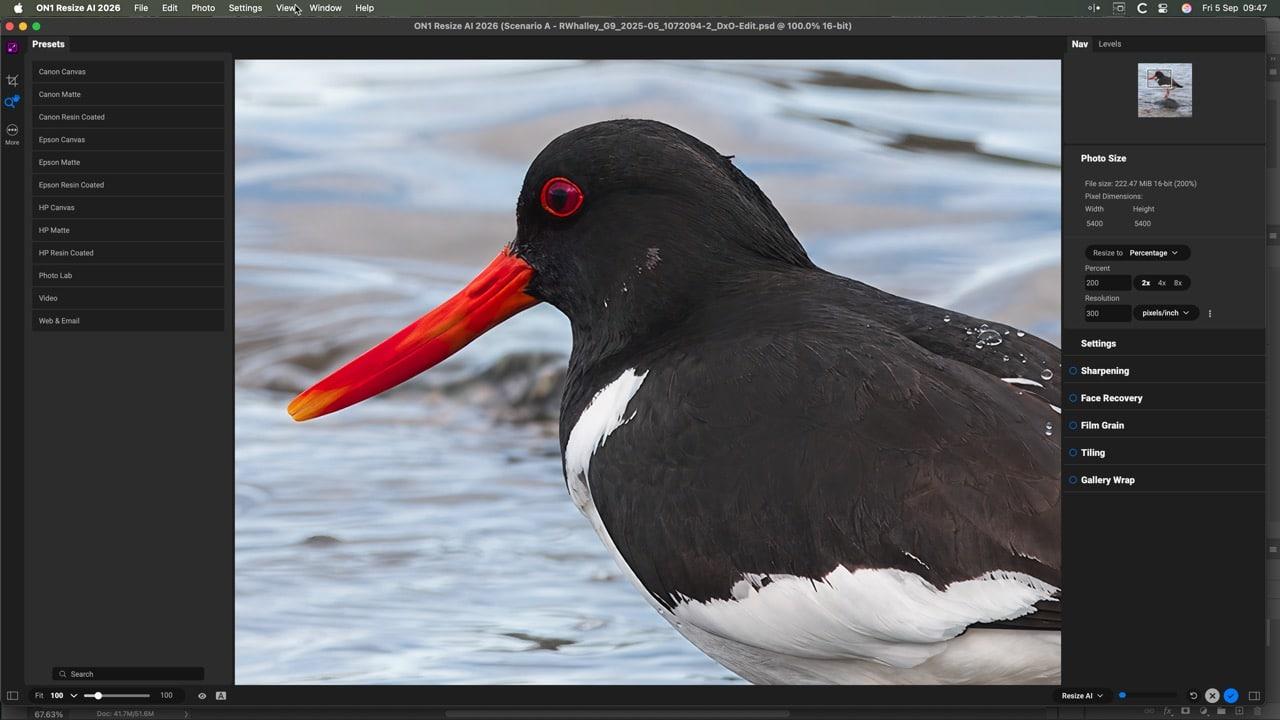Enable the Gallery Wrap setting toggle
This screenshot has width=1280, height=720.
[1073, 480]
